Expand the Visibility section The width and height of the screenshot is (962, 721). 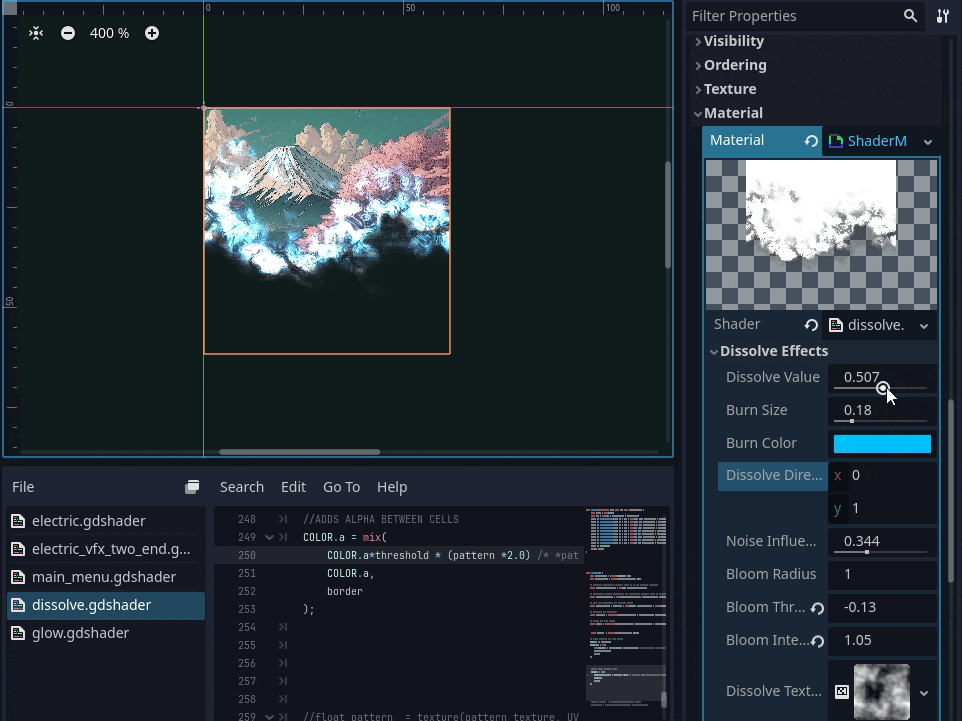click(733, 41)
